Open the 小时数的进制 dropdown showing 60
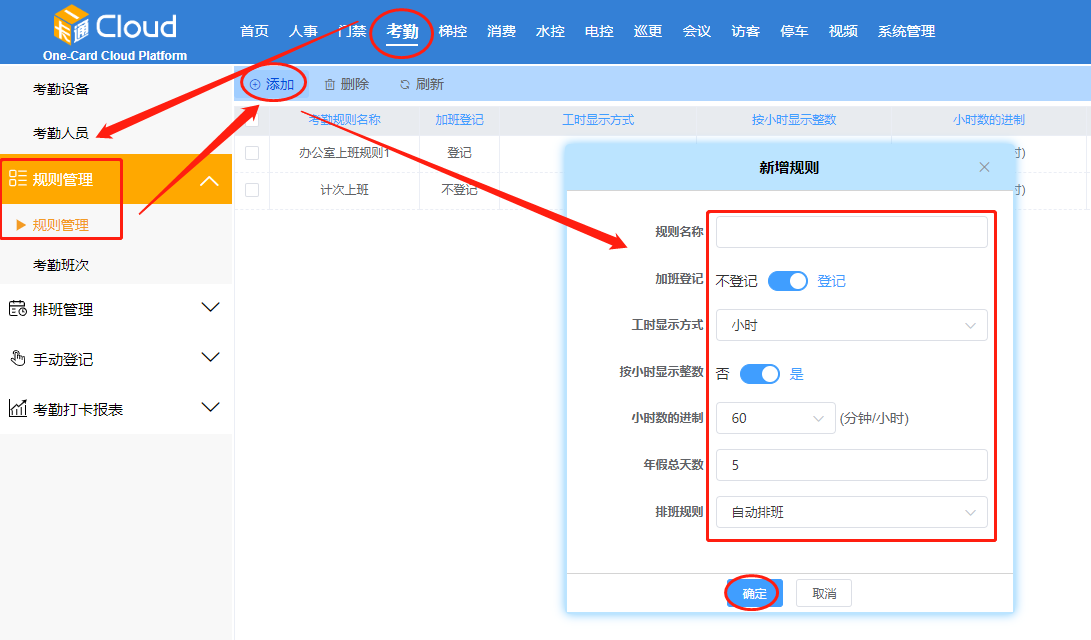 [775, 418]
